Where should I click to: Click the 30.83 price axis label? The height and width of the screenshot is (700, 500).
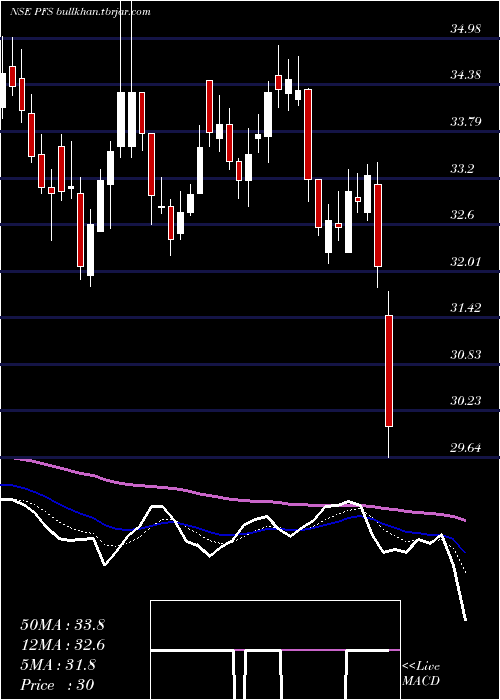pos(466,355)
